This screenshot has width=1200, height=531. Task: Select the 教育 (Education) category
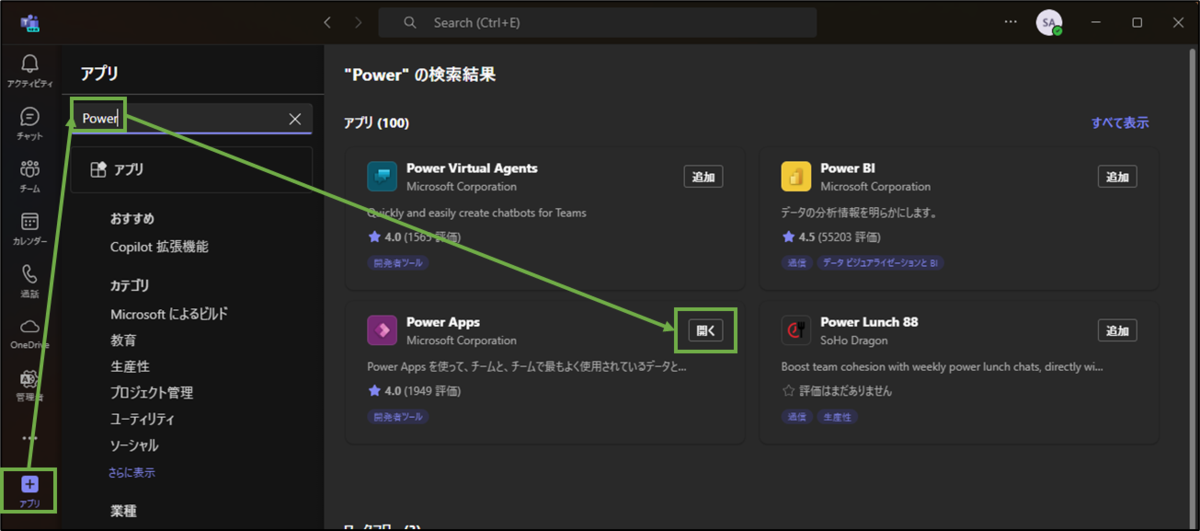pos(123,341)
